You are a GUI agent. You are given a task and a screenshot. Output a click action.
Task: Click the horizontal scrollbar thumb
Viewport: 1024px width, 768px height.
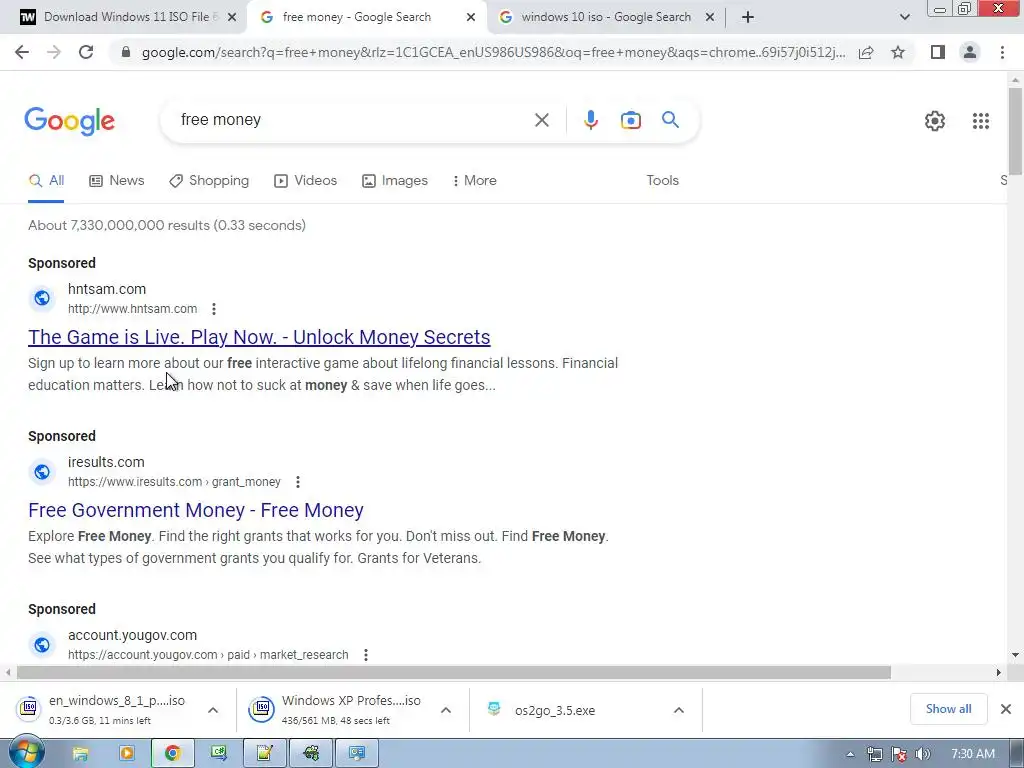[454, 673]
